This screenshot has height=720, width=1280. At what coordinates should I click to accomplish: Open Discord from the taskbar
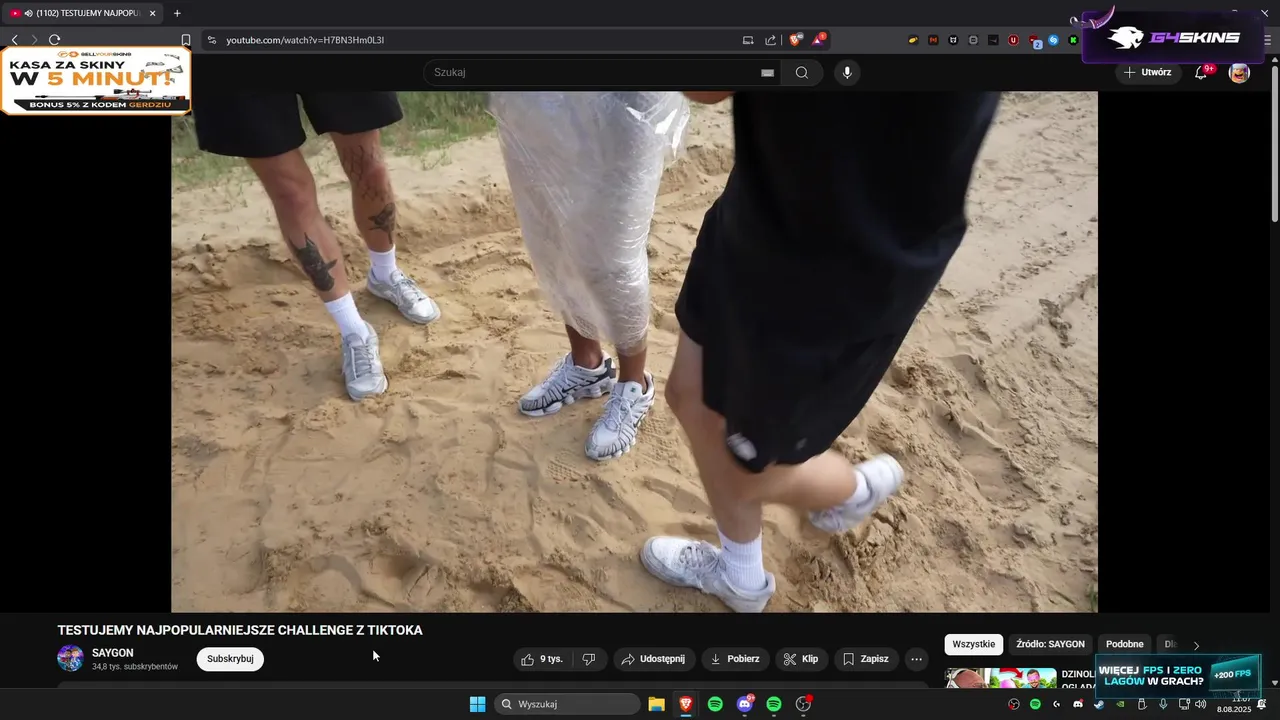point(745,704)
